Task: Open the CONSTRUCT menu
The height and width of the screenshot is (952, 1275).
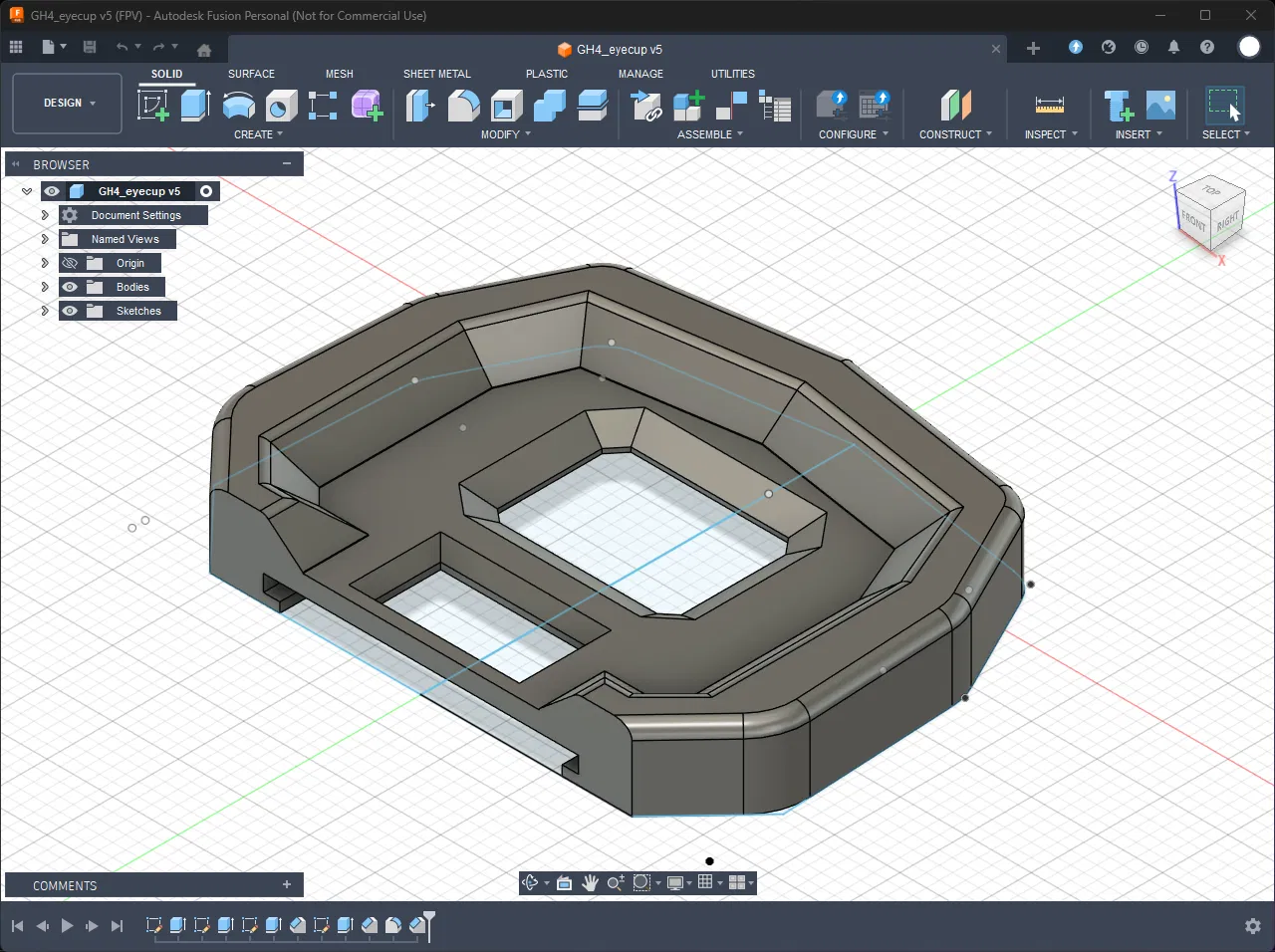Action: 954,134
